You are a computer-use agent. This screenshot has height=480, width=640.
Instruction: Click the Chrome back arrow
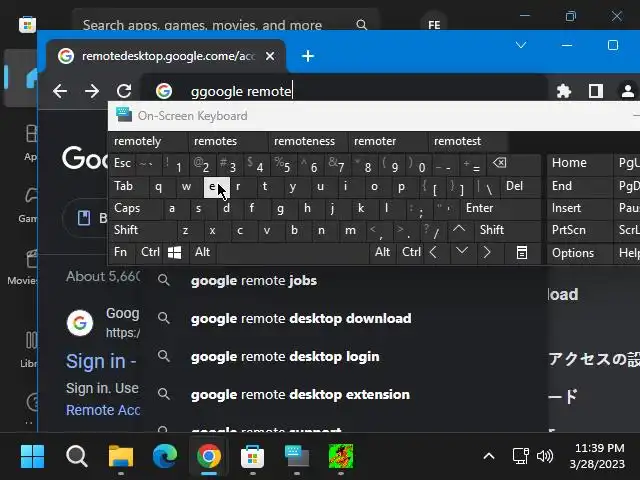[x=60, y=91]
